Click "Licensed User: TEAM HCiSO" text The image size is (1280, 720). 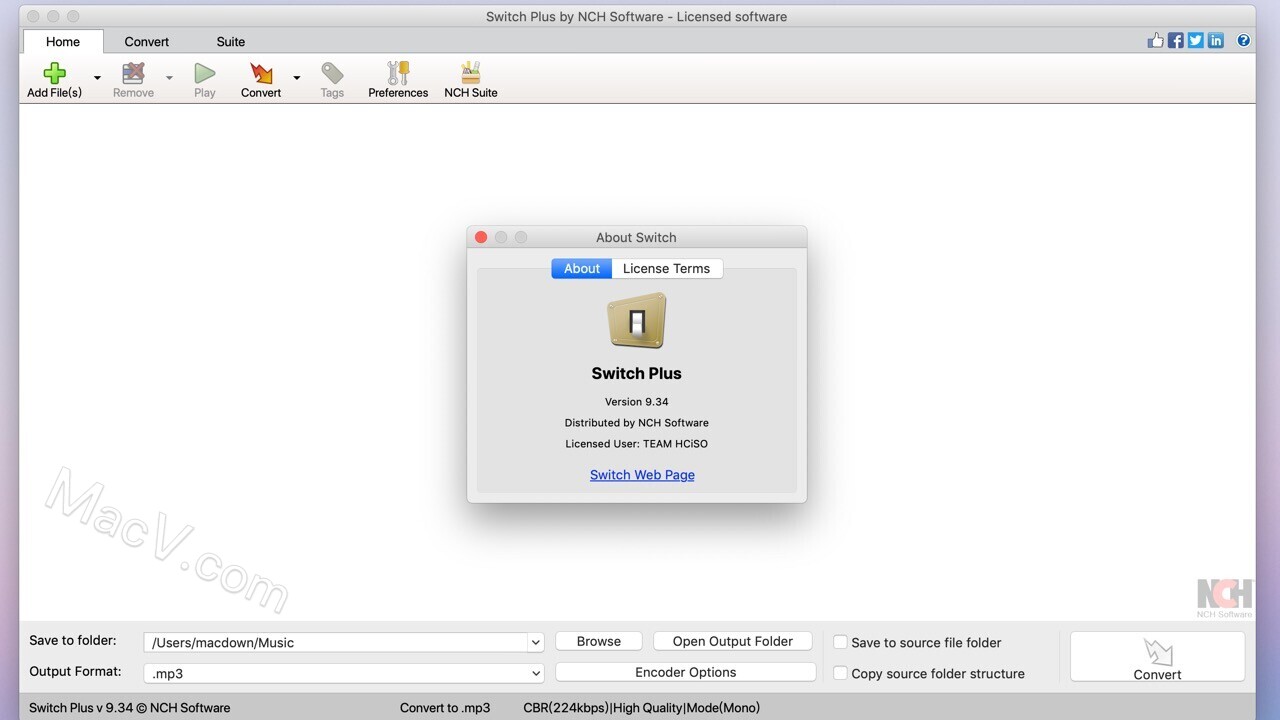click(x=637, y=444)
